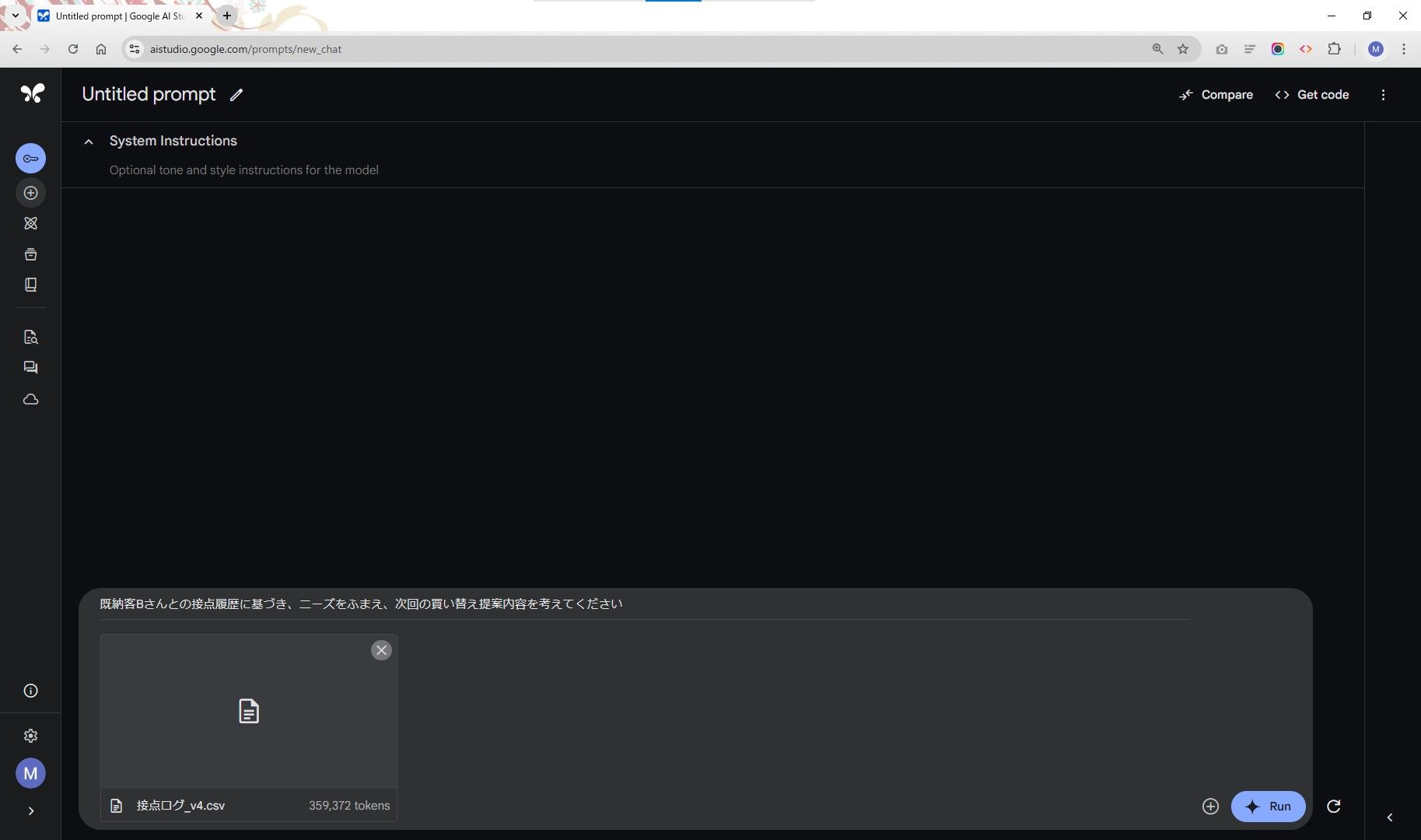Open the cloud sidebar icon
Image resolution: width=1421 pixels, height=840 pixels.
pyautogui.click(x=30, y=399)
